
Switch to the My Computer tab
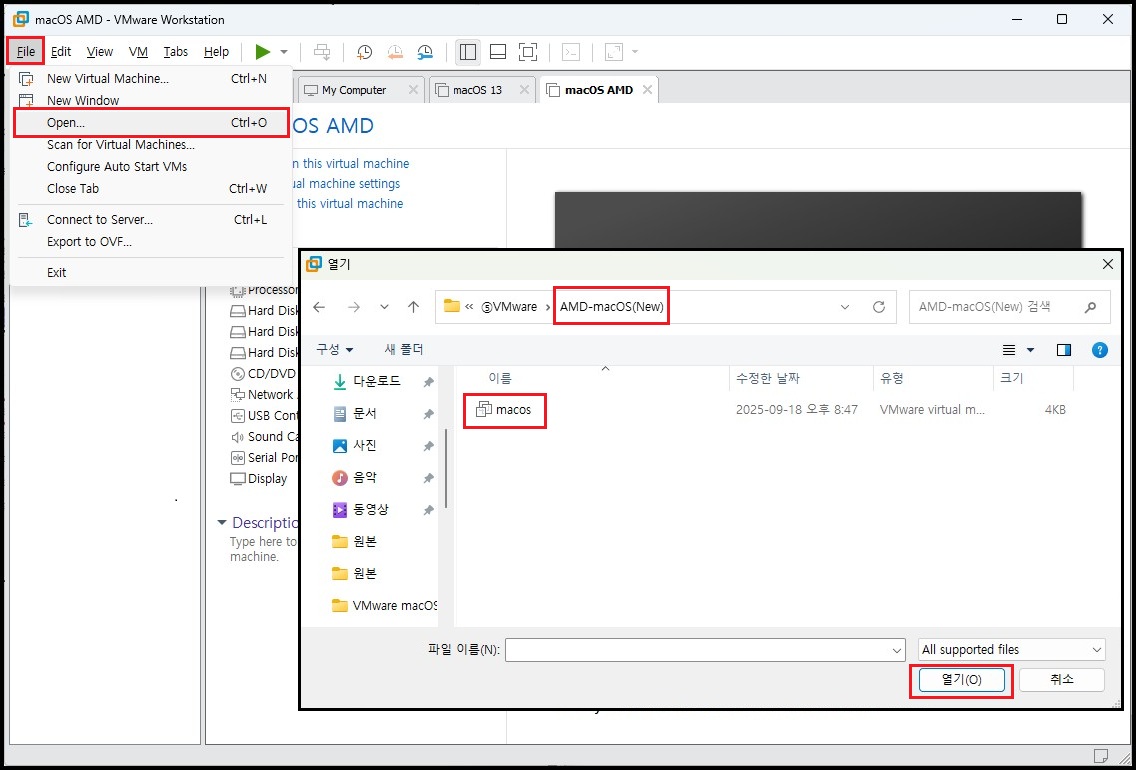click(x=354, y=90)
